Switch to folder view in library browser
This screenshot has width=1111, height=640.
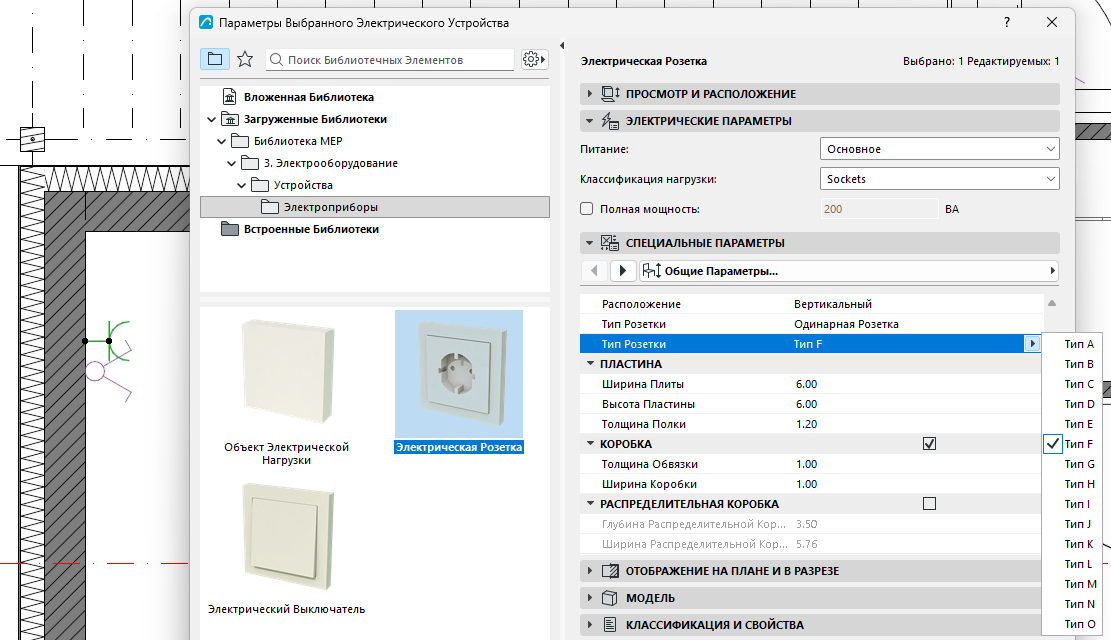click(x=215, y=59)
